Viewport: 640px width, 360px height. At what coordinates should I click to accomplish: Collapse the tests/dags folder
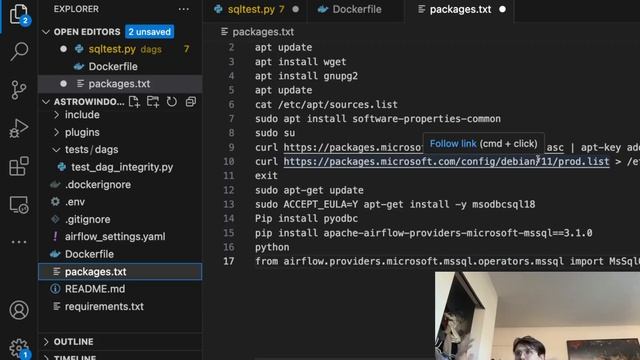56,149
